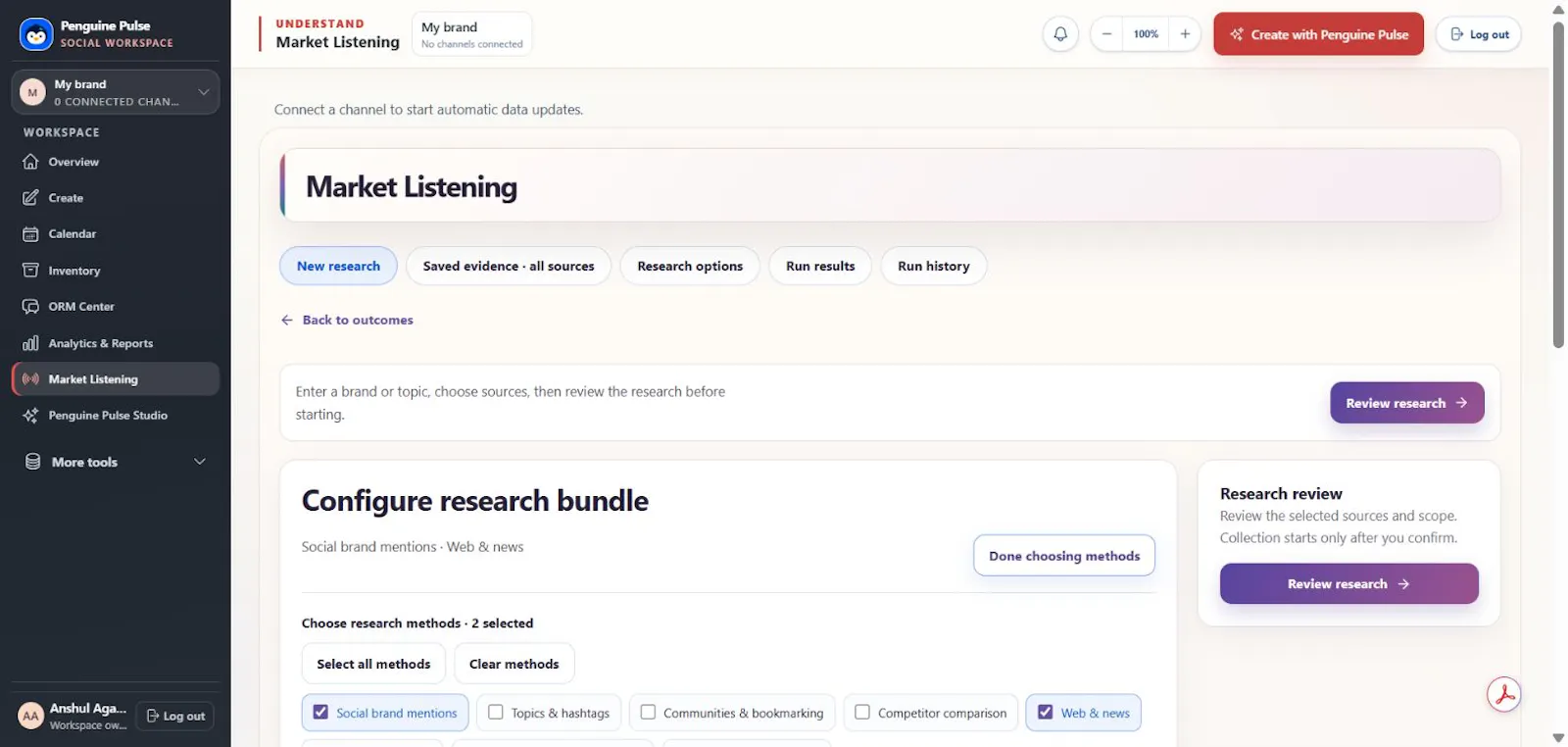Select Market Listening in the sidebar
Screen dimensions: 1568x747
coord(116,379)
